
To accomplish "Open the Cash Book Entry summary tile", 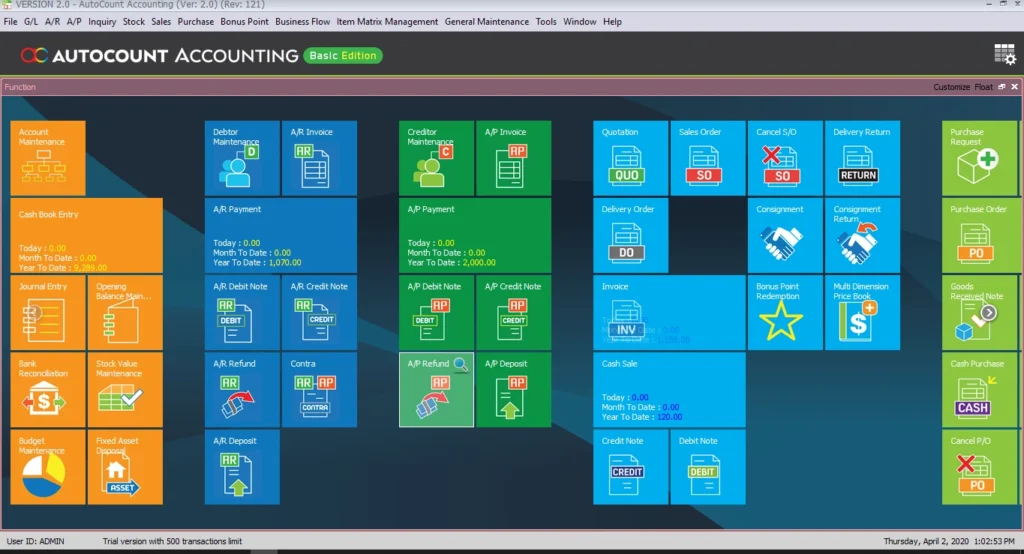I will click(x=86, y=235).
